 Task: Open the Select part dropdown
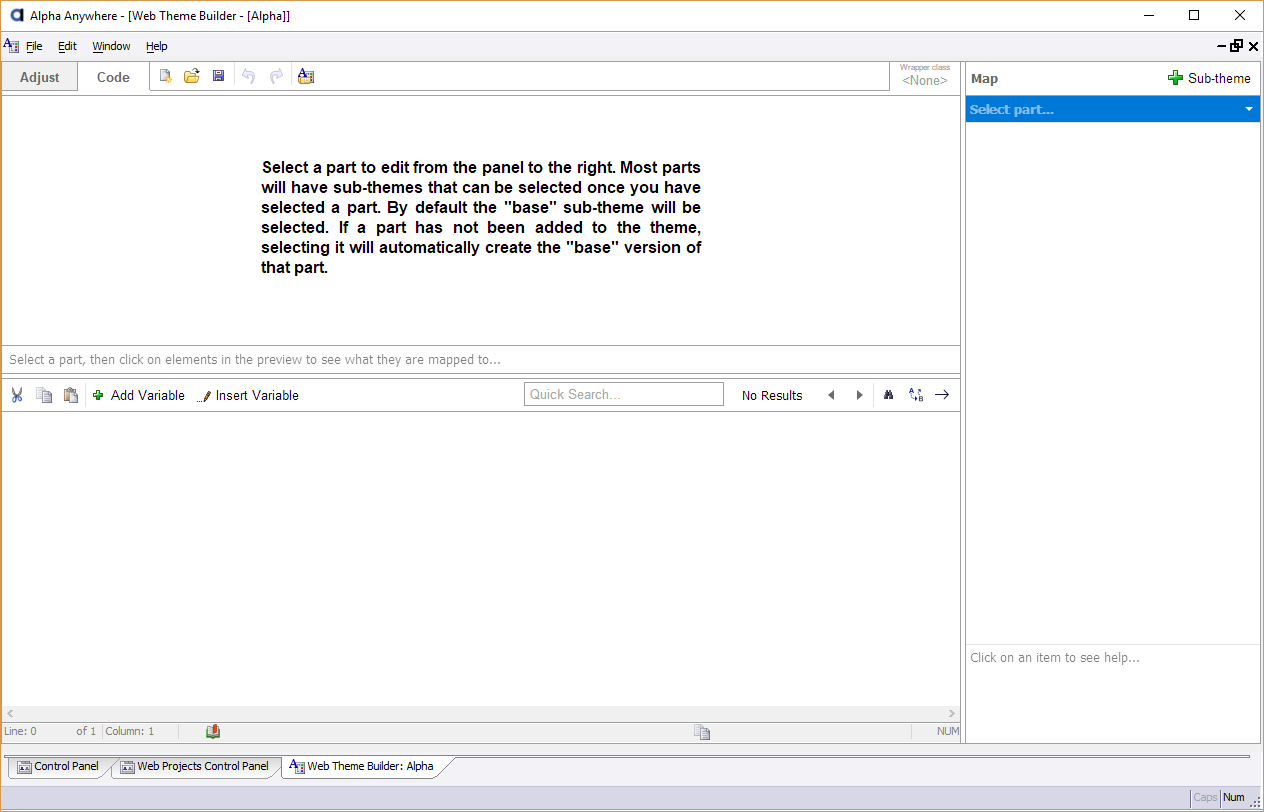pos(1113,109)
